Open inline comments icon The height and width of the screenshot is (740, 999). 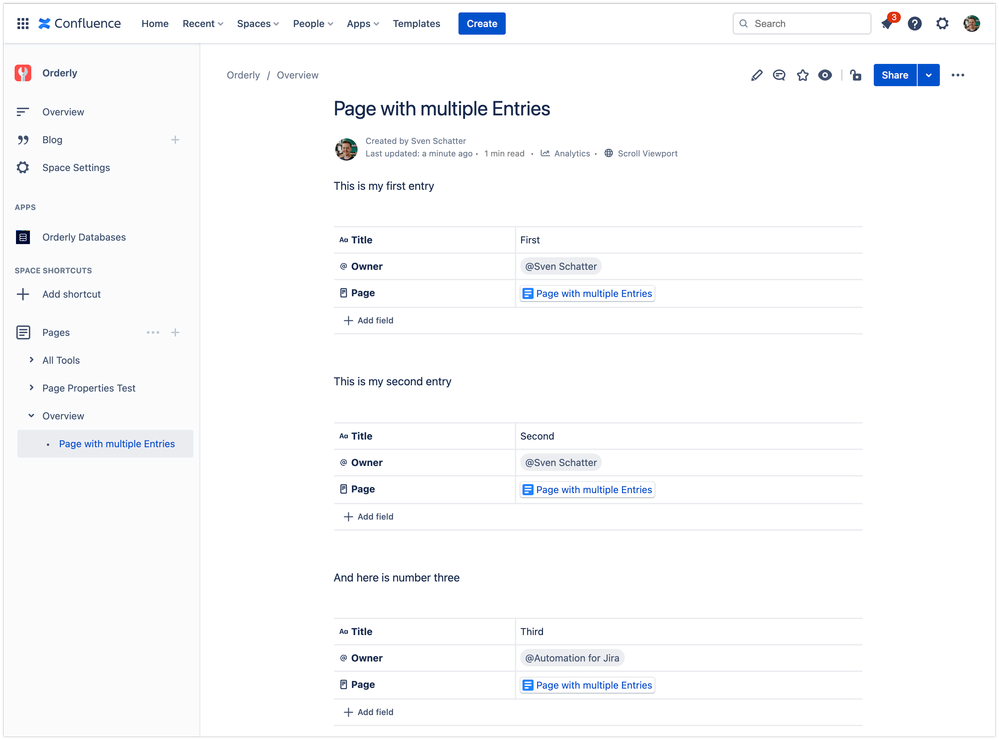click(779, 75)
